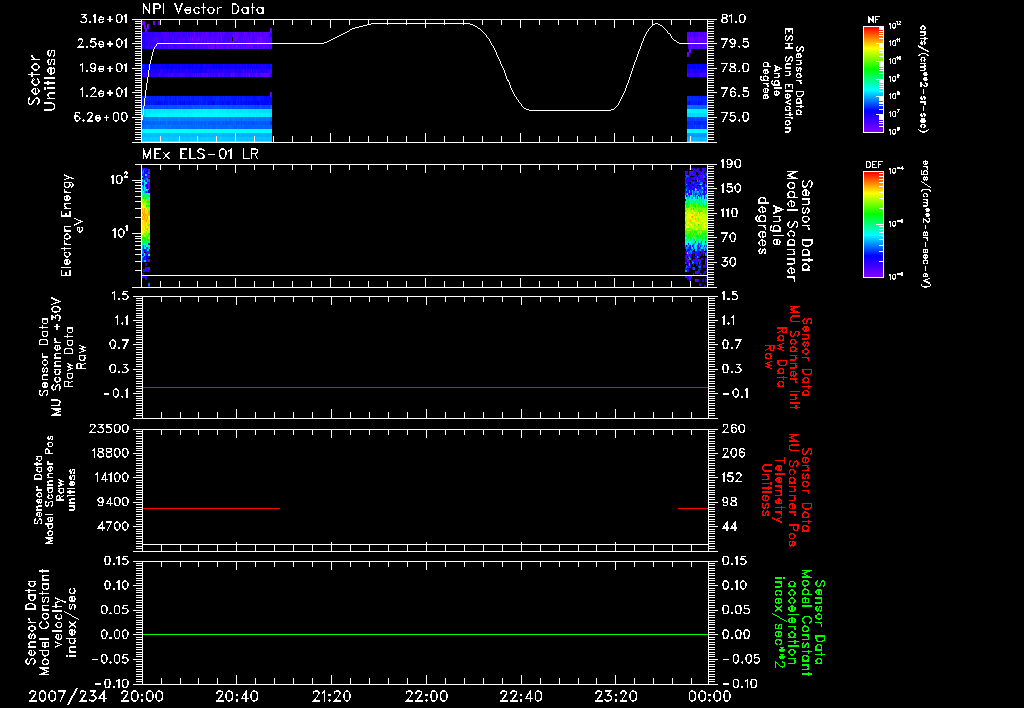Viewport: 1024px width, 708px height.
Task: Click the DEF color scale bar
Action: point(873,224)
